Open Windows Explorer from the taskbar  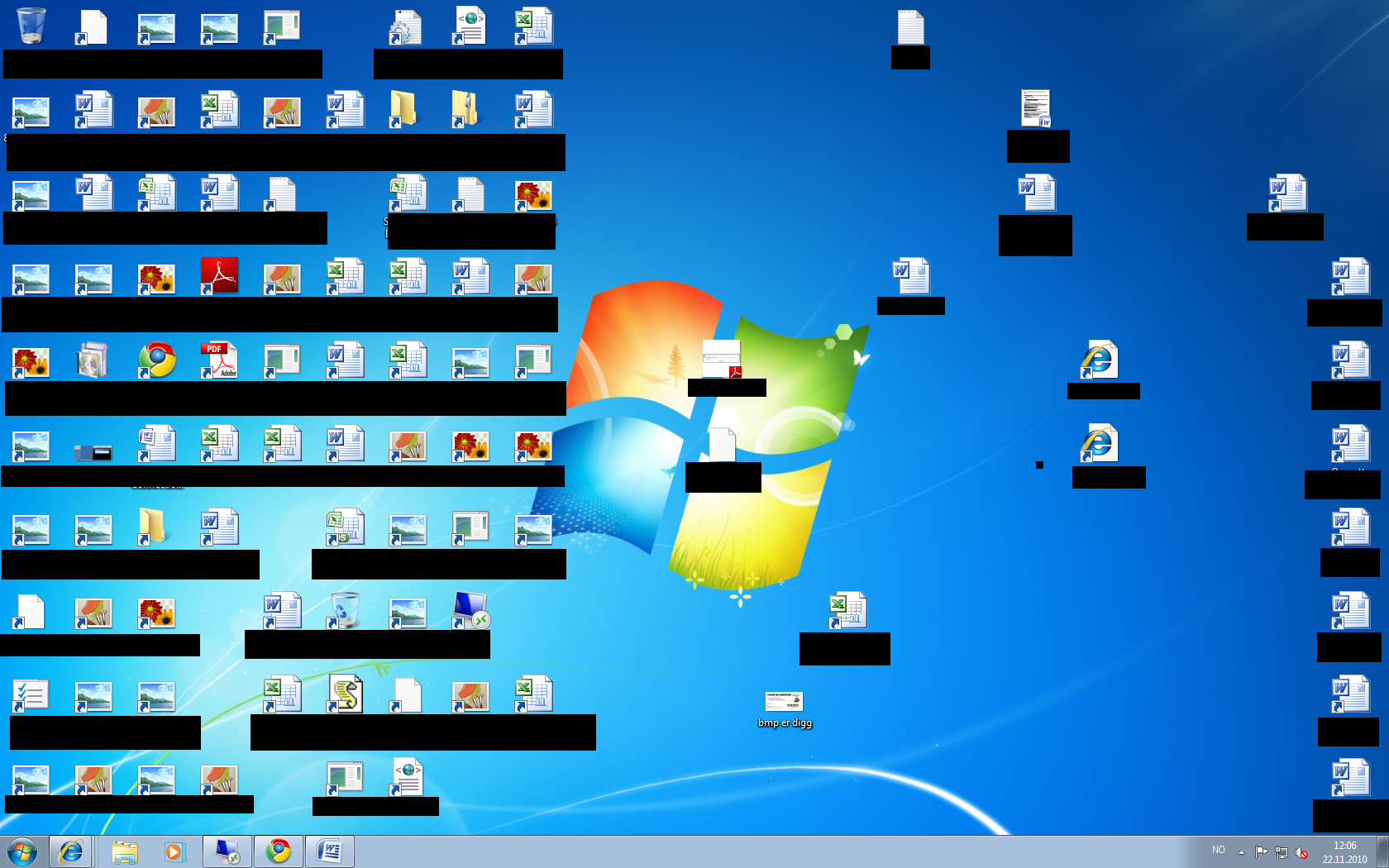tap(125, 851)
